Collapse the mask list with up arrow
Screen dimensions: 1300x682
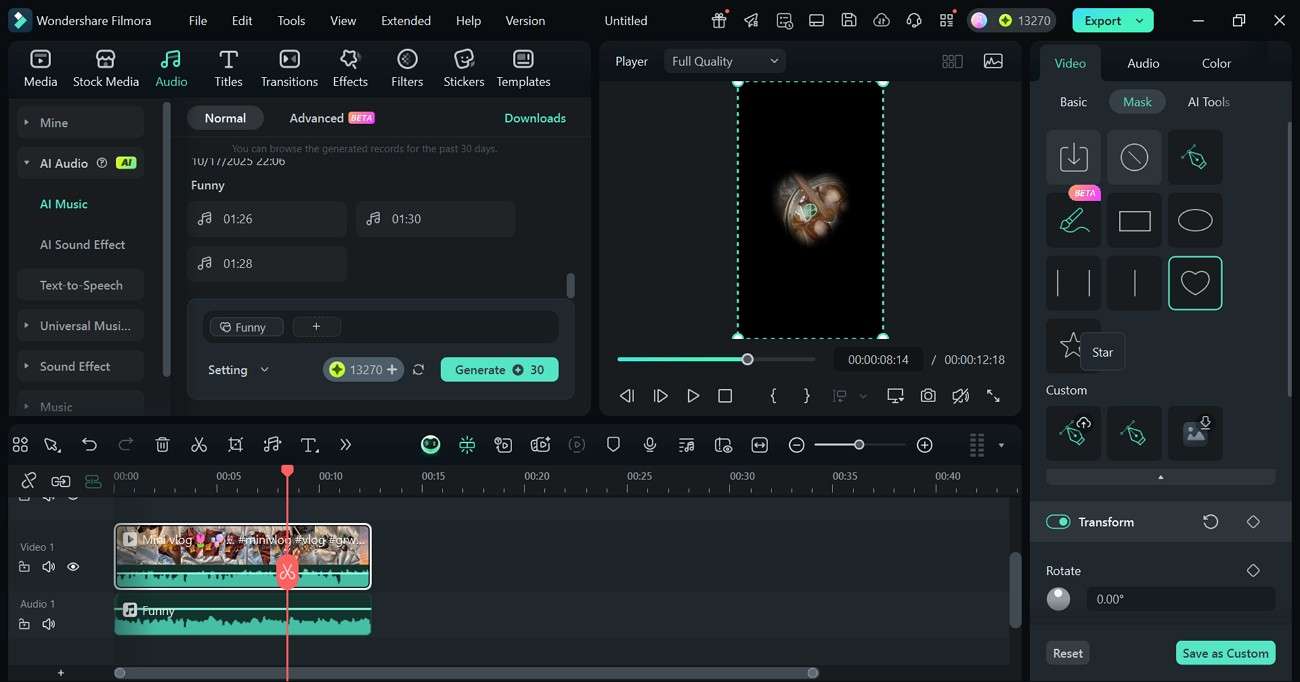tap(1160, 477)
